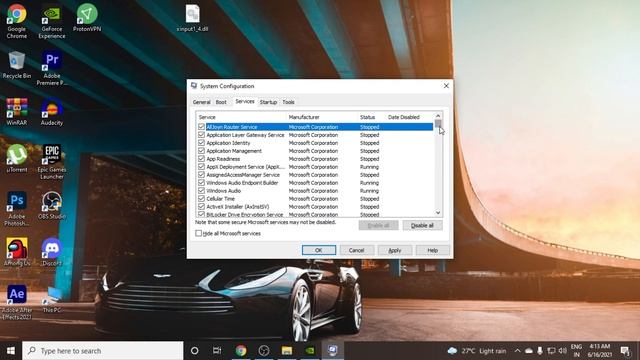Viewport: 640px width, 360px height.
Task: Open Discord desktop shortcut
Action: [x=52, y=252]
